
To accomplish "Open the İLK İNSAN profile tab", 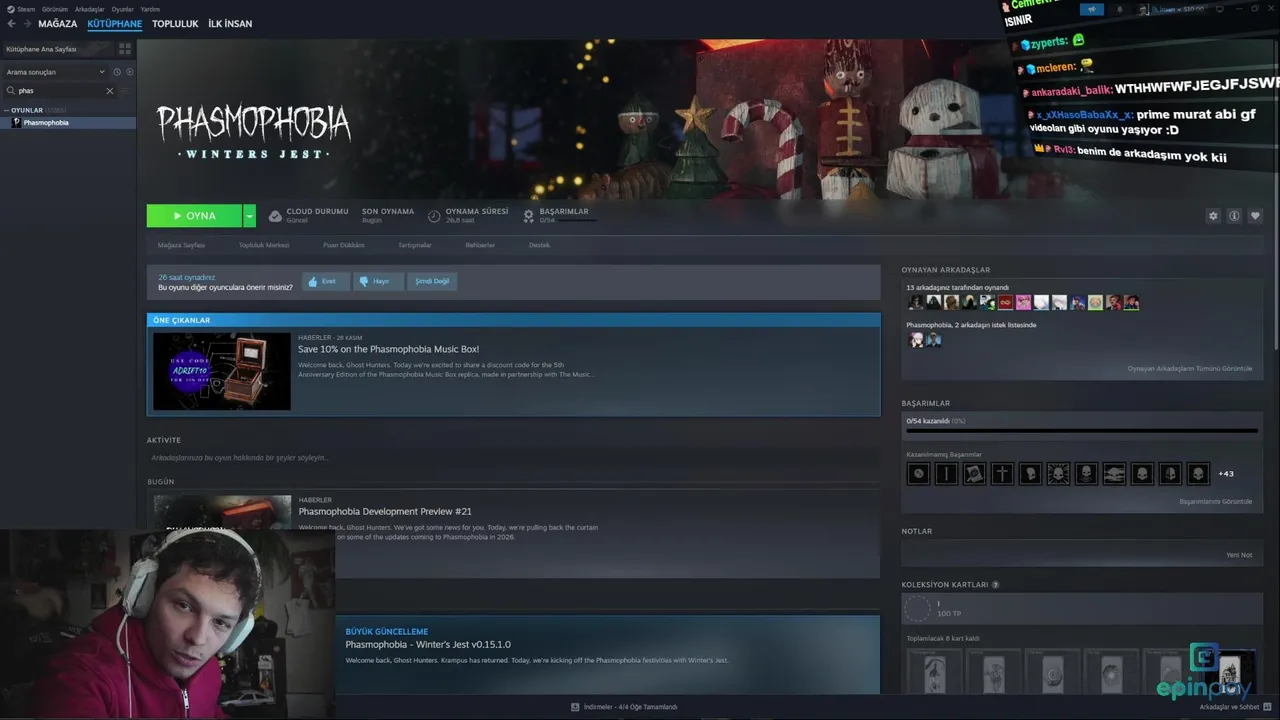I will pos(230,24).
